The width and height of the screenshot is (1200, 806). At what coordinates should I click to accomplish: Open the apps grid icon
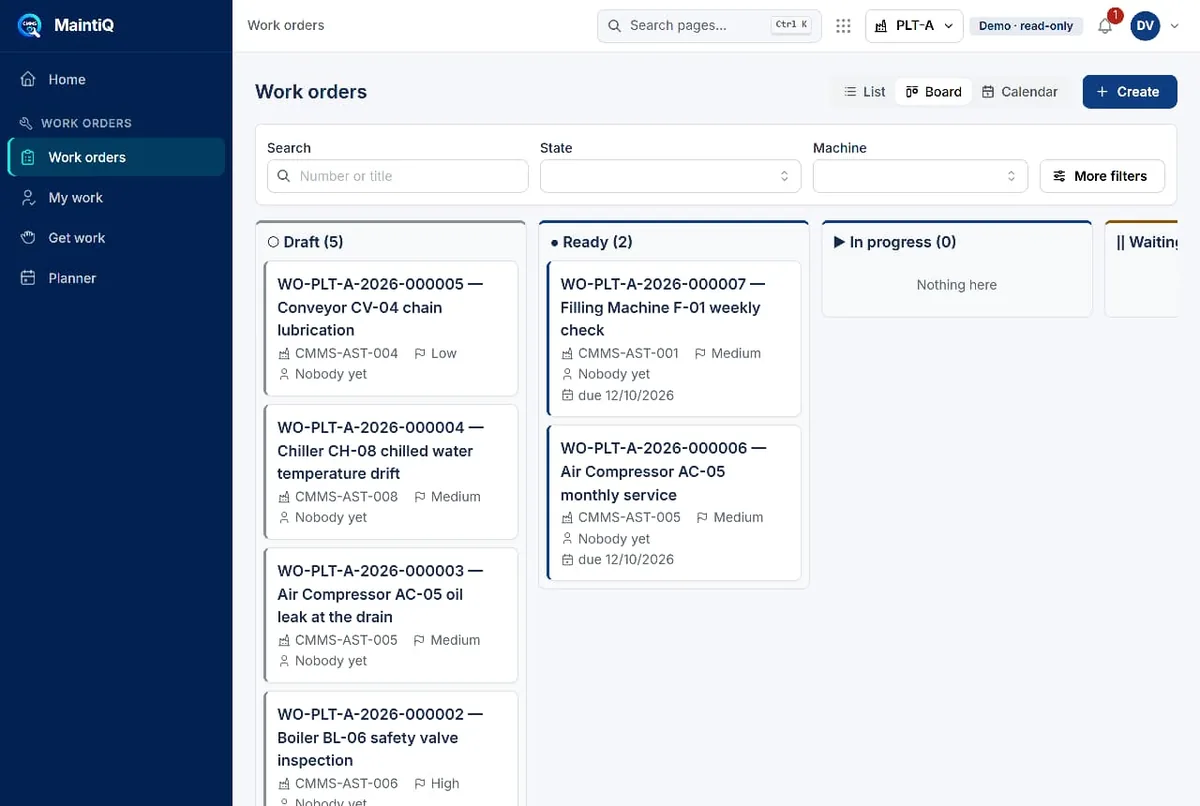(x=843, y=26)
